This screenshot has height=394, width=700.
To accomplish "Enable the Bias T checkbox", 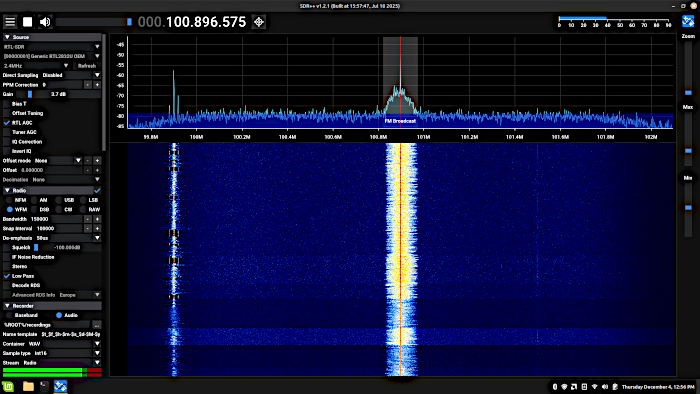I will point(7,104).
